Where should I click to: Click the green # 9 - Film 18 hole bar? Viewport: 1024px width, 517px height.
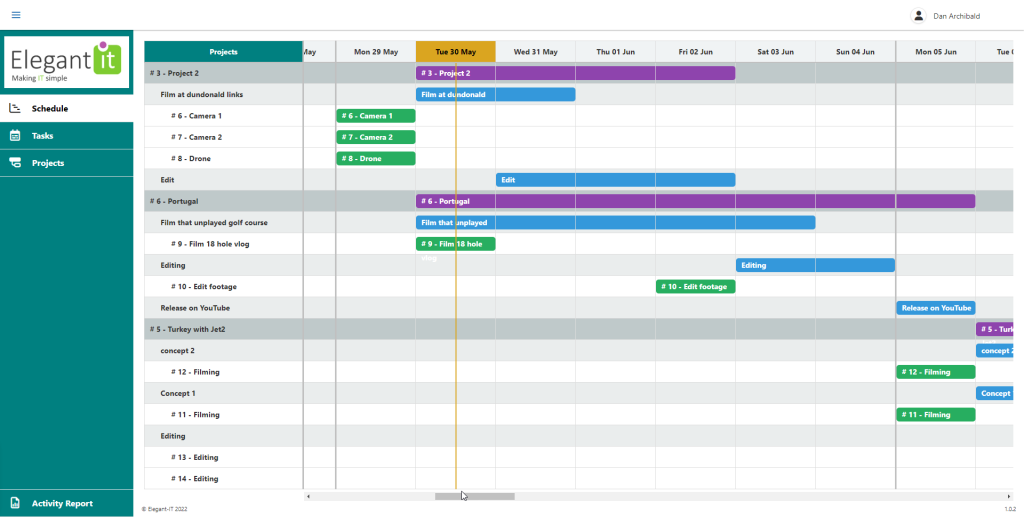click(x=456, y=244)
